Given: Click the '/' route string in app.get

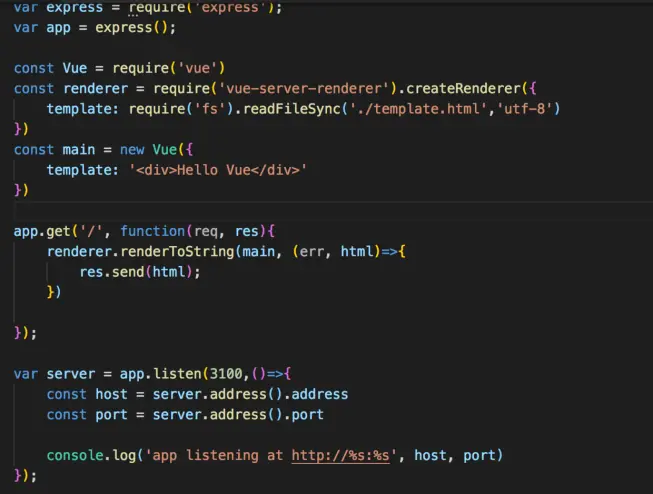Looking at the screenshot, I should click(x=91, y=231).
